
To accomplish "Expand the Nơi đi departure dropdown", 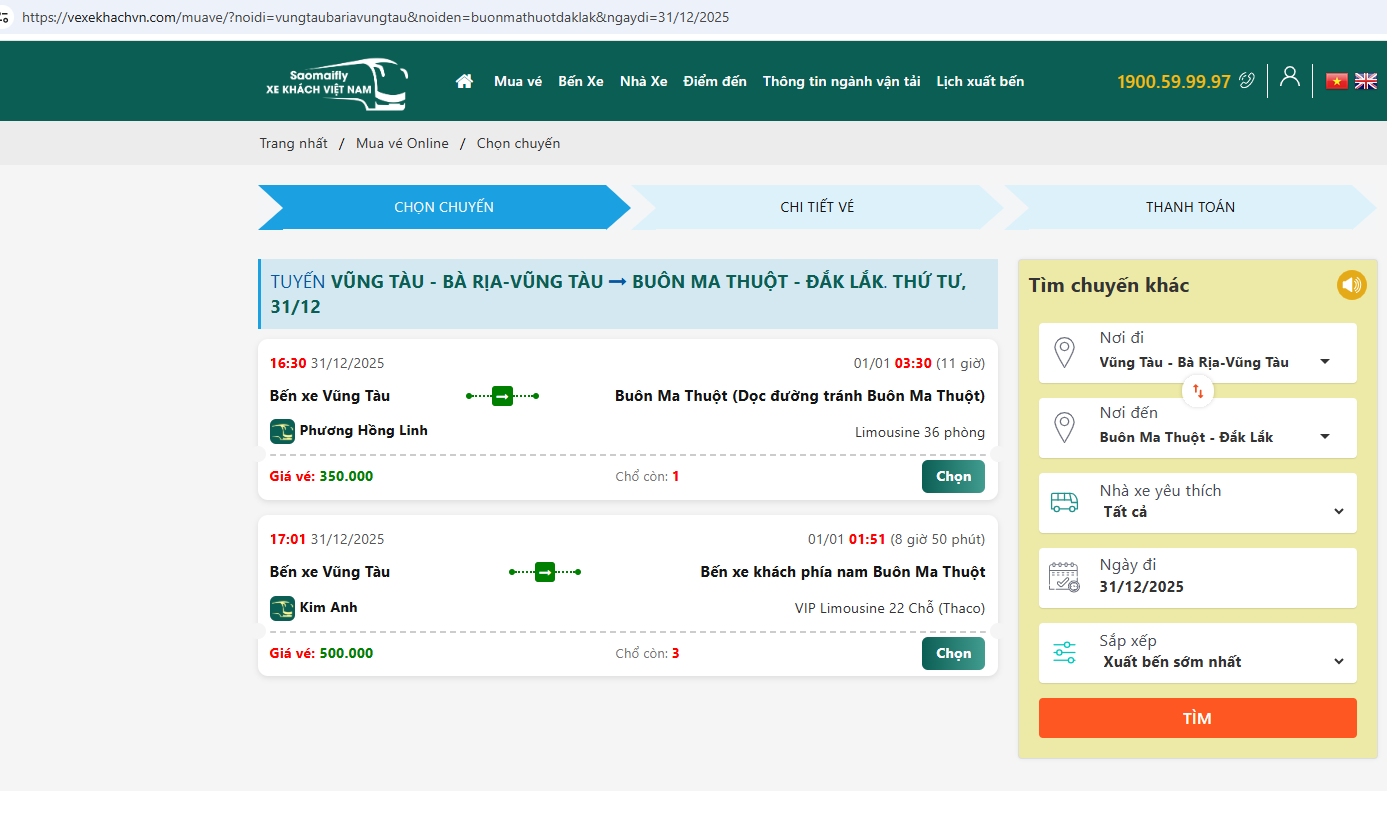I will pyautogui.click(x=1324, y=362).
